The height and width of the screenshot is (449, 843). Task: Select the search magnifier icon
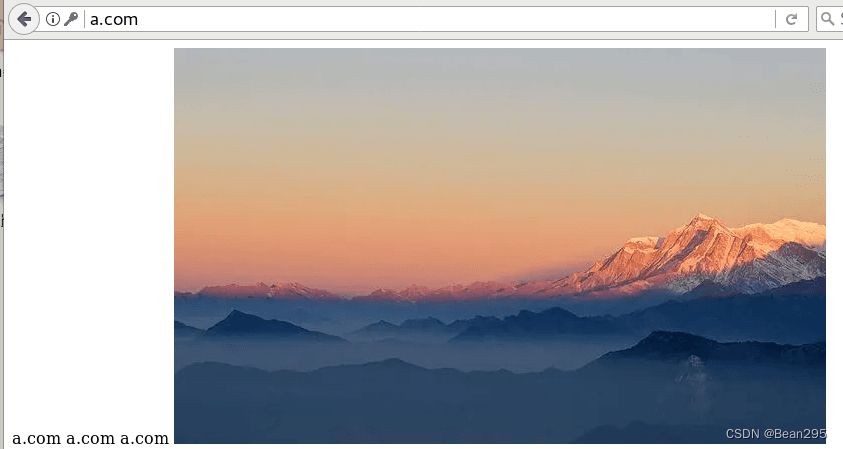click(827, 19)
